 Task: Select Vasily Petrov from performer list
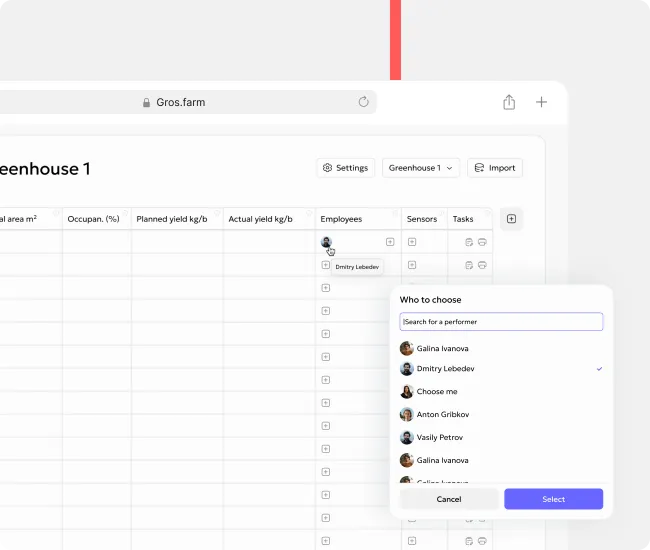coord(439,437)
